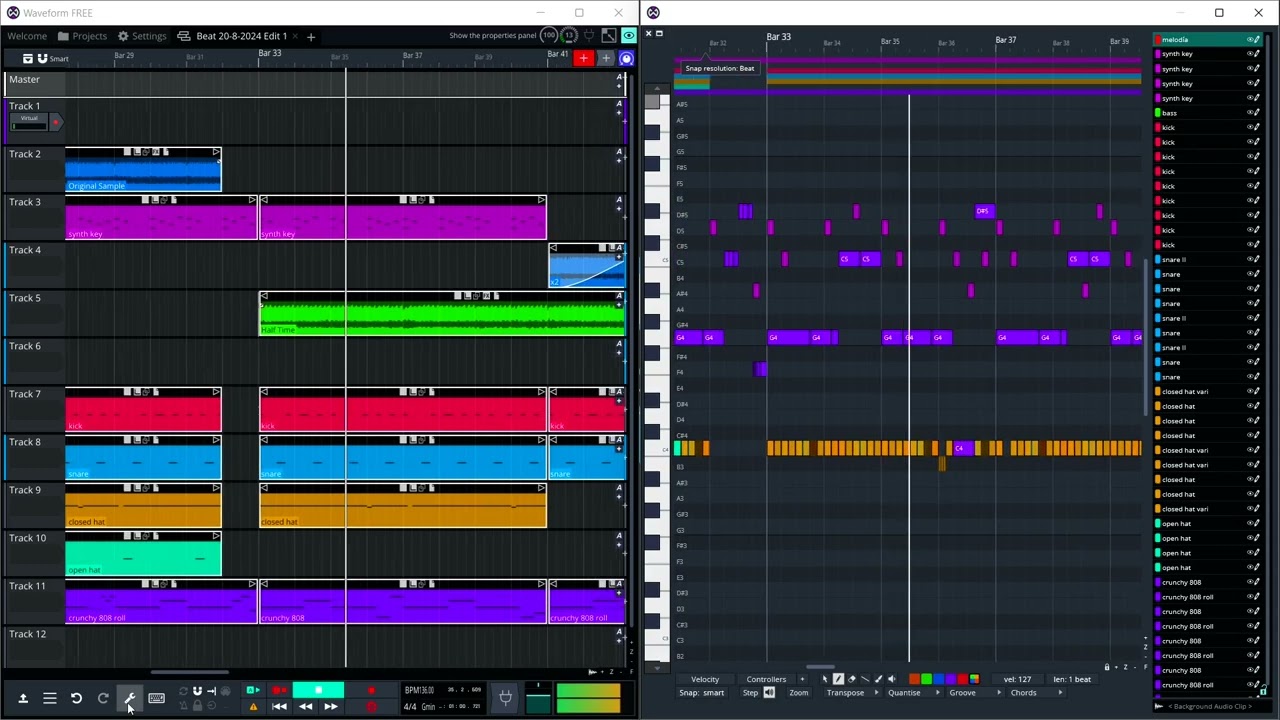Toggle the loop button in transport
This screenshot has height=720, width=1280.
tap(184, 691)
